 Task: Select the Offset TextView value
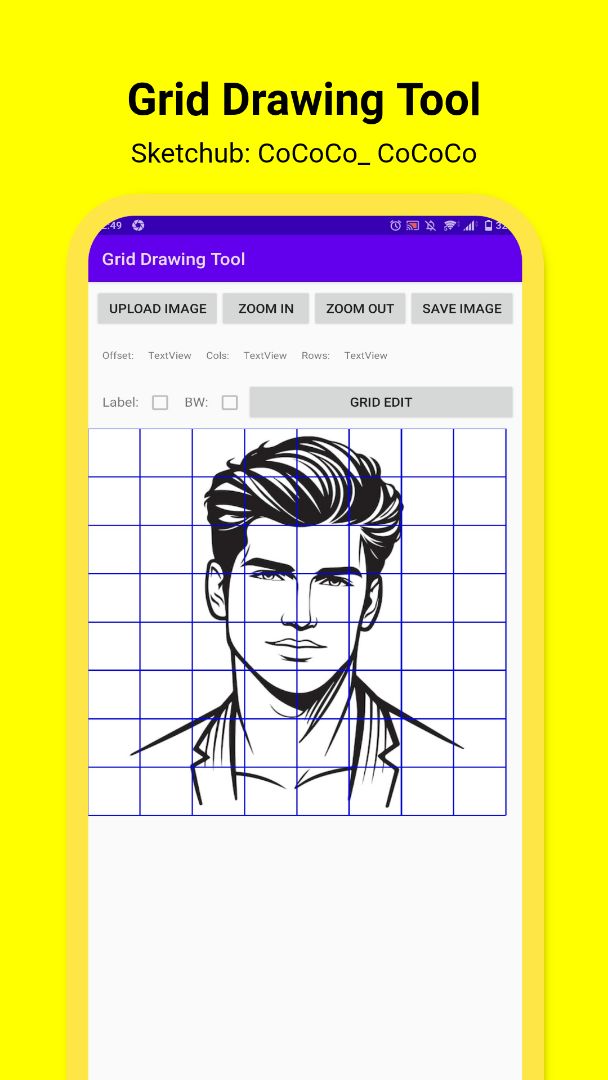[x=170, y=356]
